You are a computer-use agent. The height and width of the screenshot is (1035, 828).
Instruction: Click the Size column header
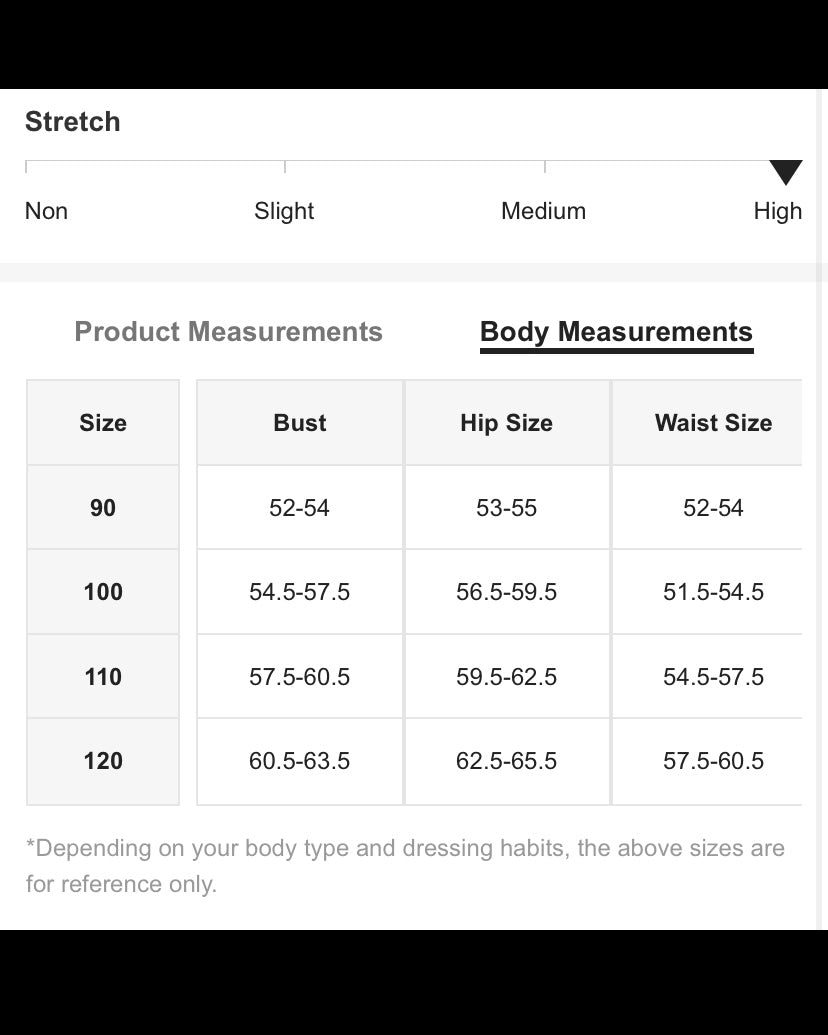(x=103, y=423)
